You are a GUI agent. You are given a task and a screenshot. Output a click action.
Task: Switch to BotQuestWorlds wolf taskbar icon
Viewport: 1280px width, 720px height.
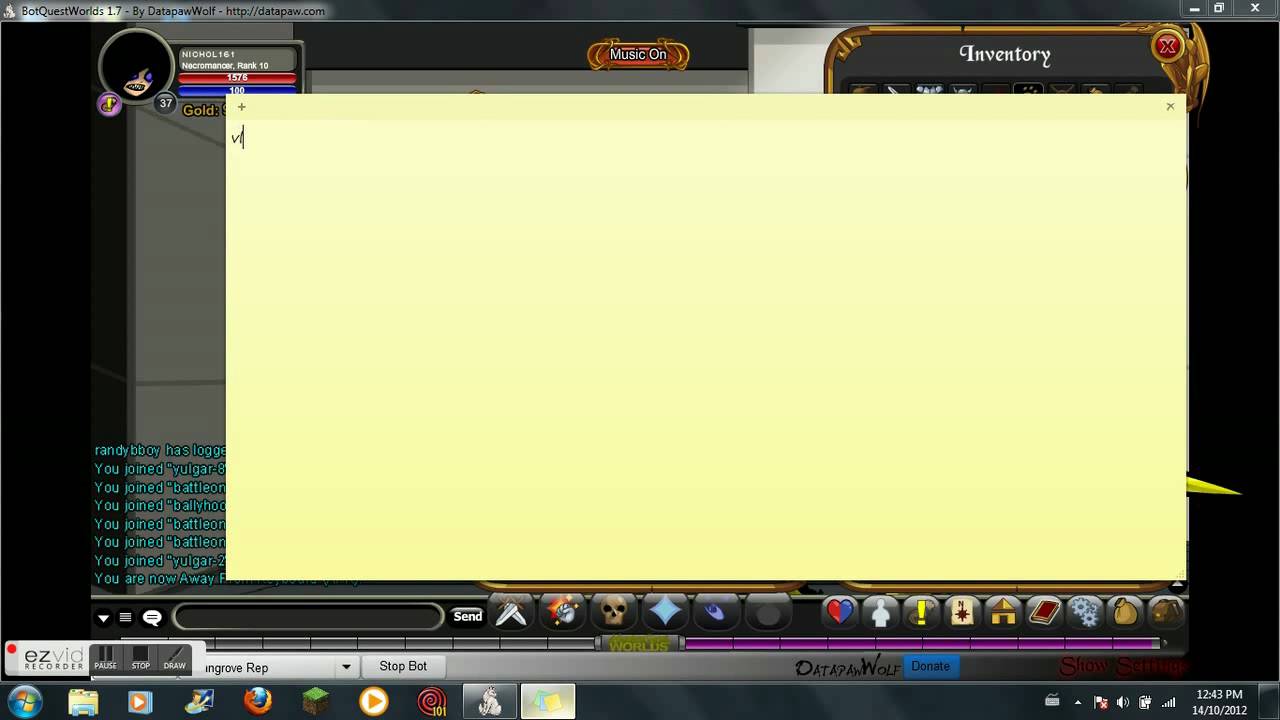click(x=490, y=702)
